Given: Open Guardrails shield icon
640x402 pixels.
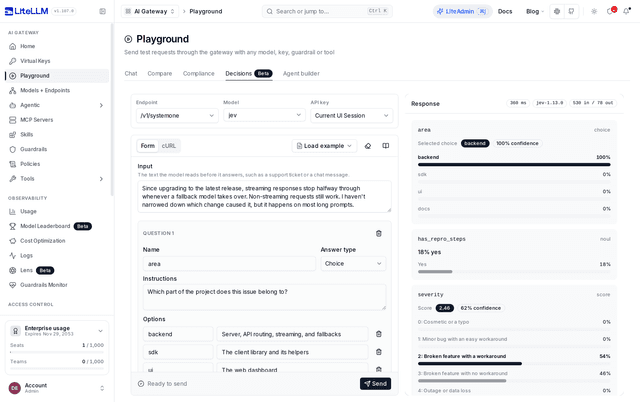Looking at the screenshot, I should (13, 149).
